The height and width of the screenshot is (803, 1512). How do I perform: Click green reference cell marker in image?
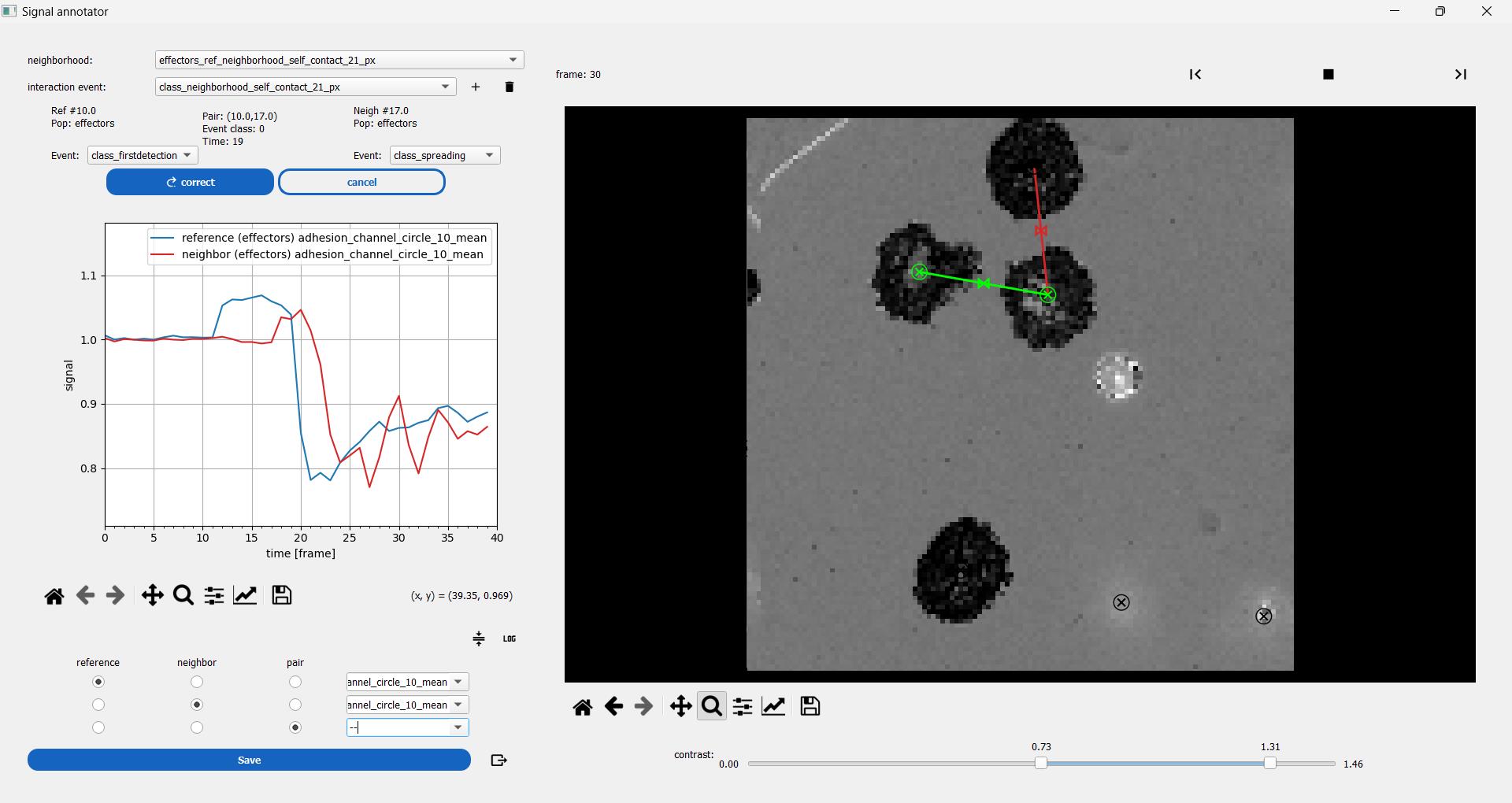click(919, 272)
